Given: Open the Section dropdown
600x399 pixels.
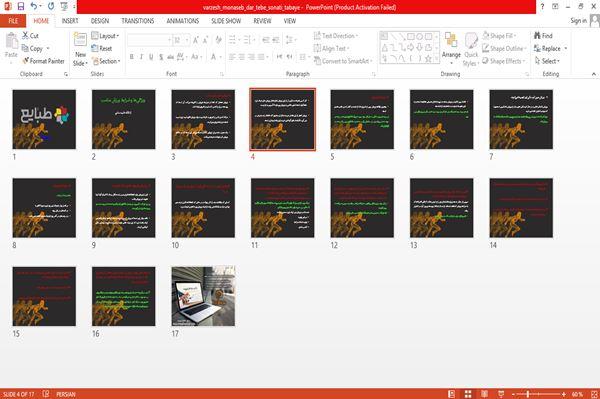Looking at the screenshot, I should pyautogui.click(x=106, y=61).
